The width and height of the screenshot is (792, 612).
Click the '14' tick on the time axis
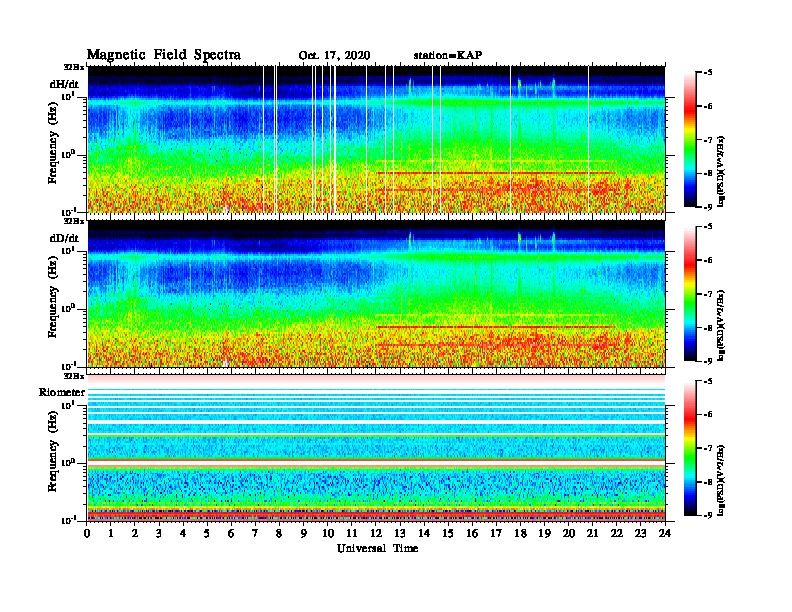pyautogui.click(x=424, y=533)
